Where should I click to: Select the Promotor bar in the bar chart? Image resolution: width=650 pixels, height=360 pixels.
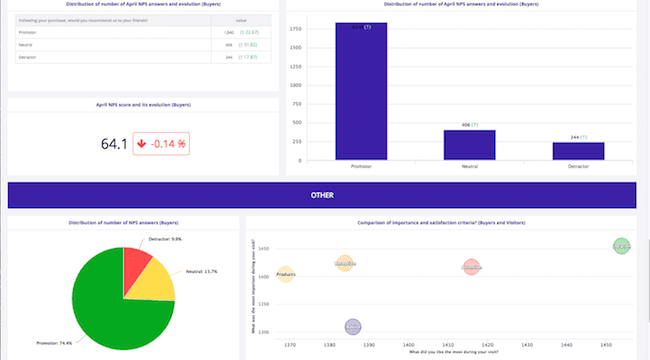click(x=361, y=91)
